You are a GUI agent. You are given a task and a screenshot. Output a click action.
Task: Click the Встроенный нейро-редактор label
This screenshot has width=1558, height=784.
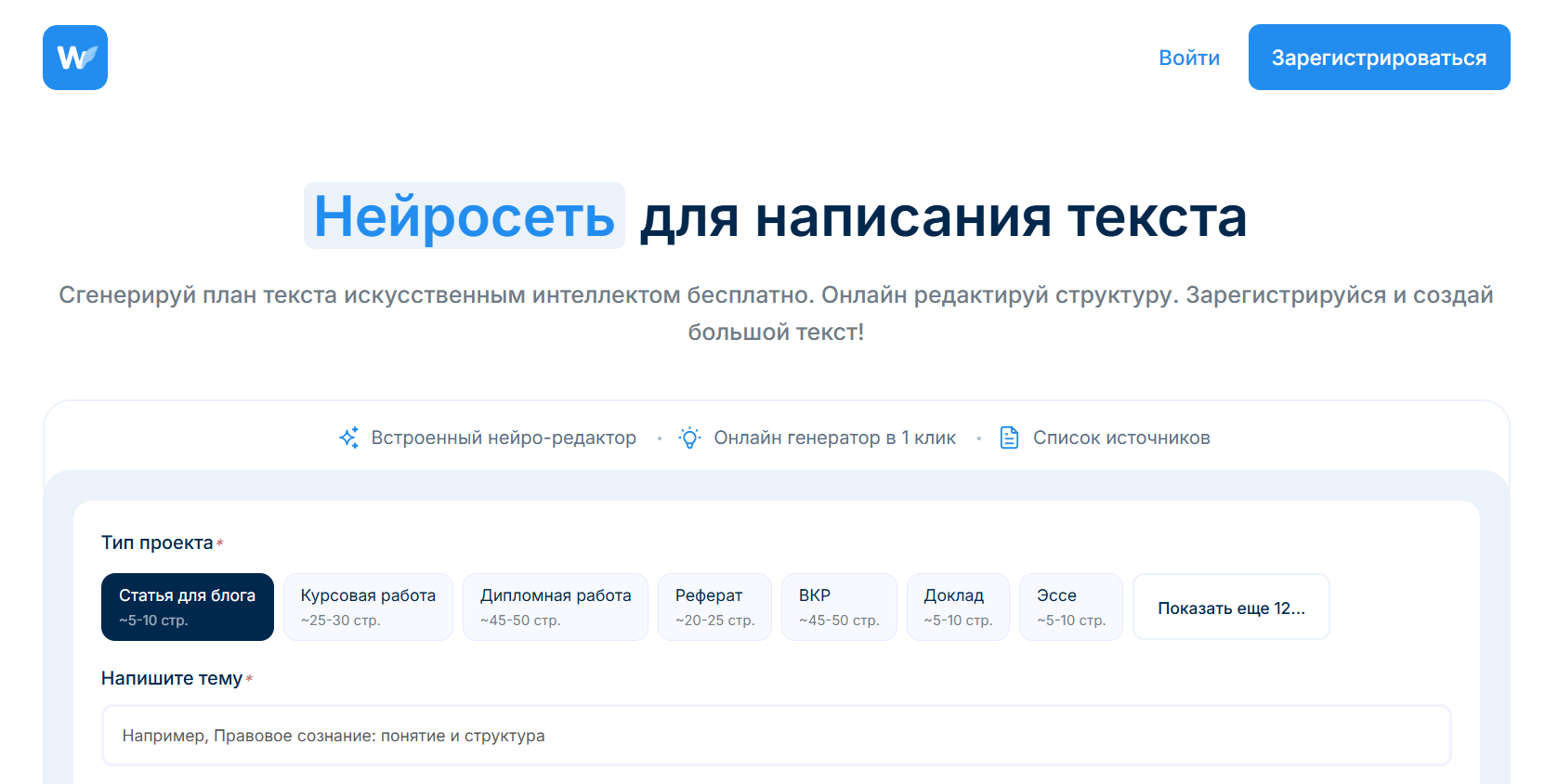click(504, 438)
